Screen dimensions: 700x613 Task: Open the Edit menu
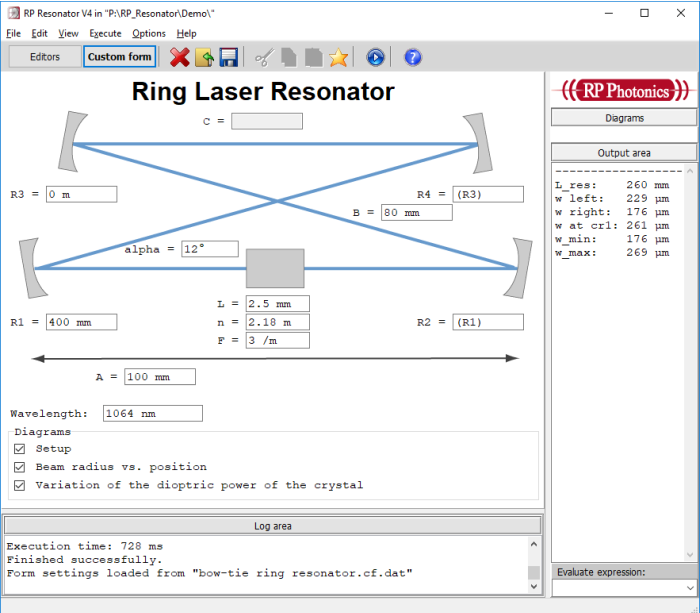coord(39,33)
